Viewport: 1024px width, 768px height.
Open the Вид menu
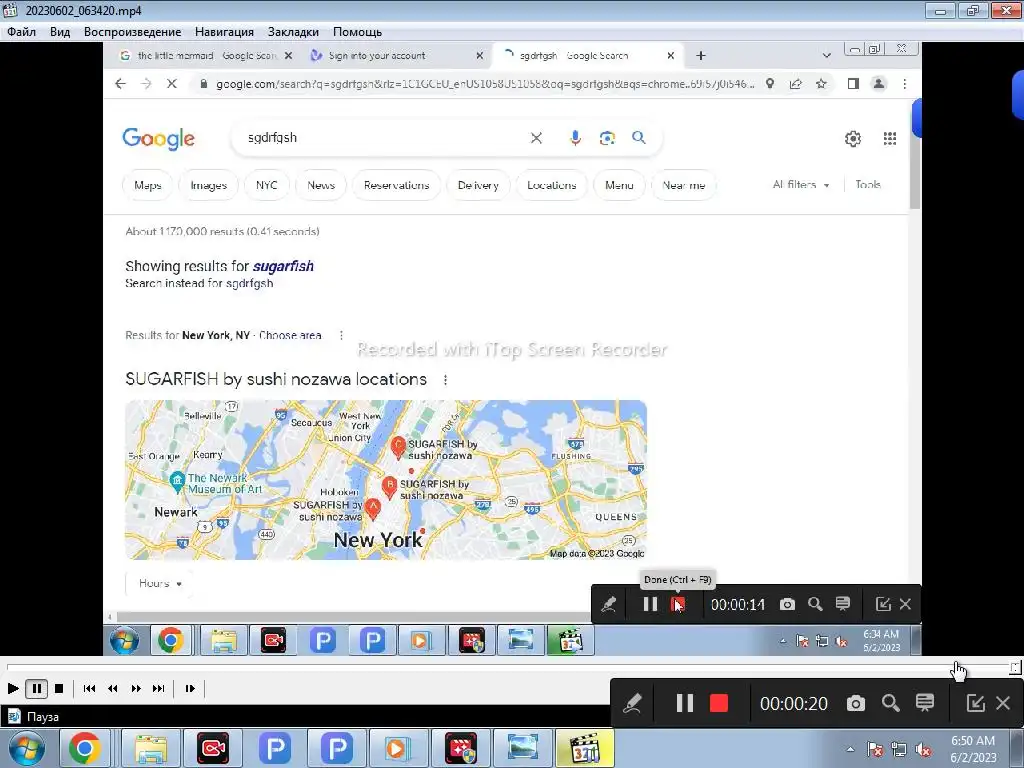pyautogui.click(x=59, y=32)
